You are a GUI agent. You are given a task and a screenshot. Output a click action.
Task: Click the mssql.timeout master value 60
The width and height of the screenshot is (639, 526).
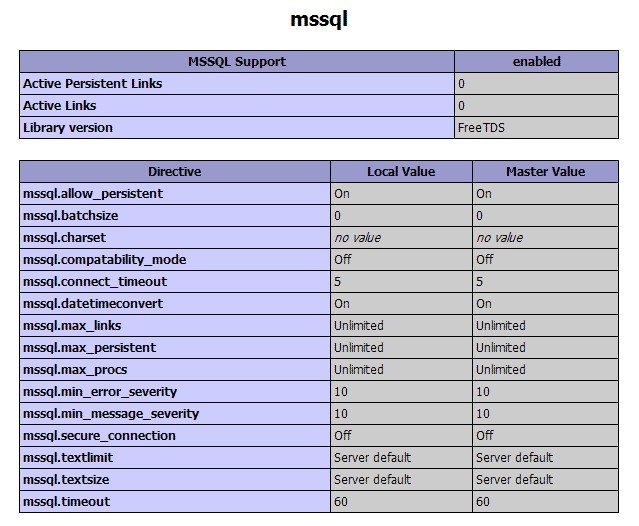(483, 502)
